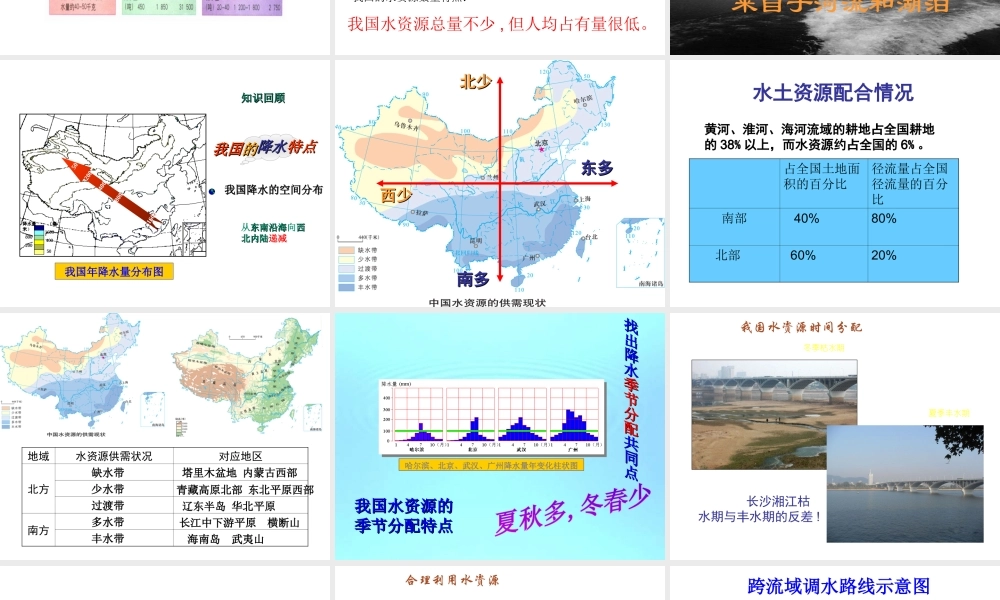This screenshot has height=600, width=1000.
Task: Click the 海南岛 武夷山 cell
Action: point(240,539)
